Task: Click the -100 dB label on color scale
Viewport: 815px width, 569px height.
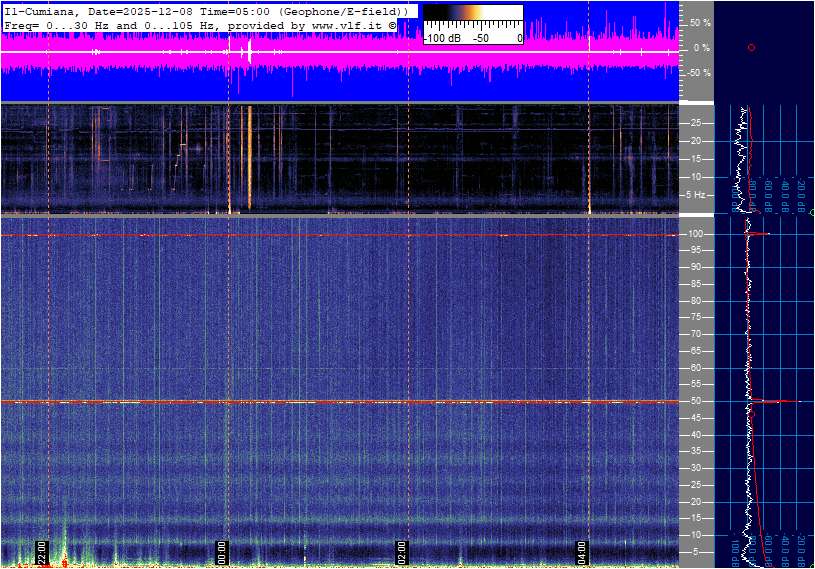Action: point(439,38)
